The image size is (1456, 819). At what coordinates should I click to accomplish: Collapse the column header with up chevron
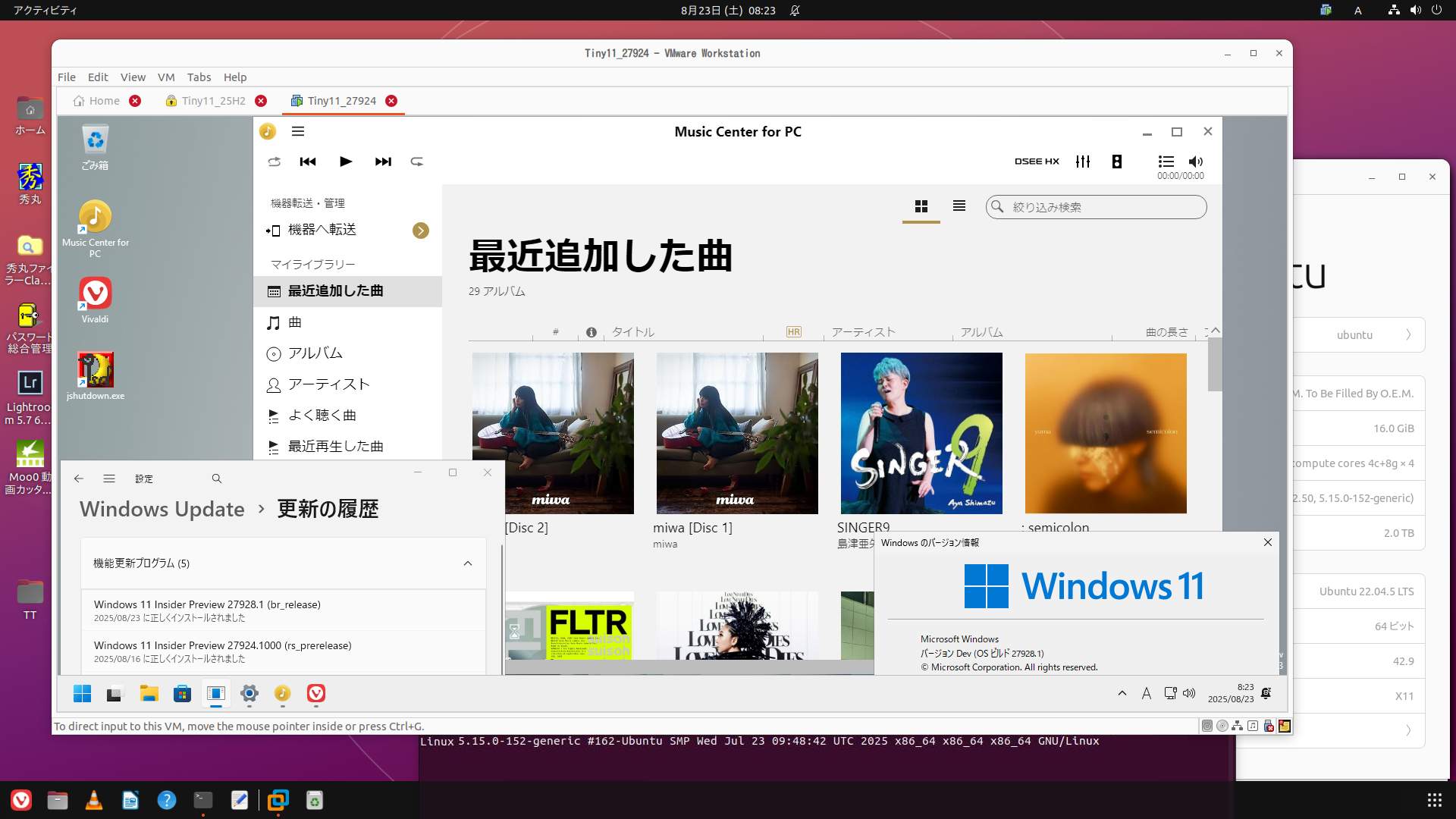1216,331
